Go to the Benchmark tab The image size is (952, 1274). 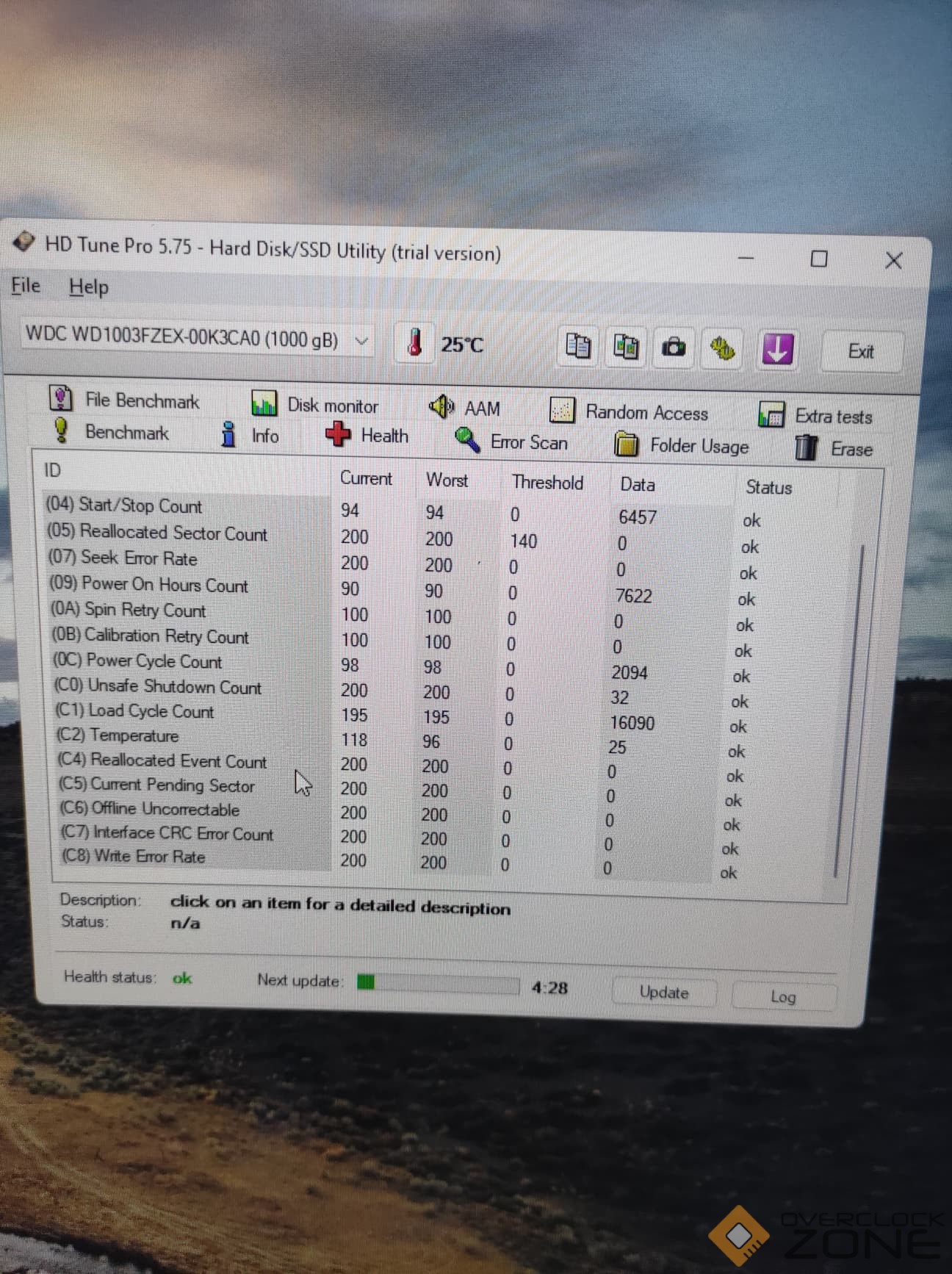(111, 431)
